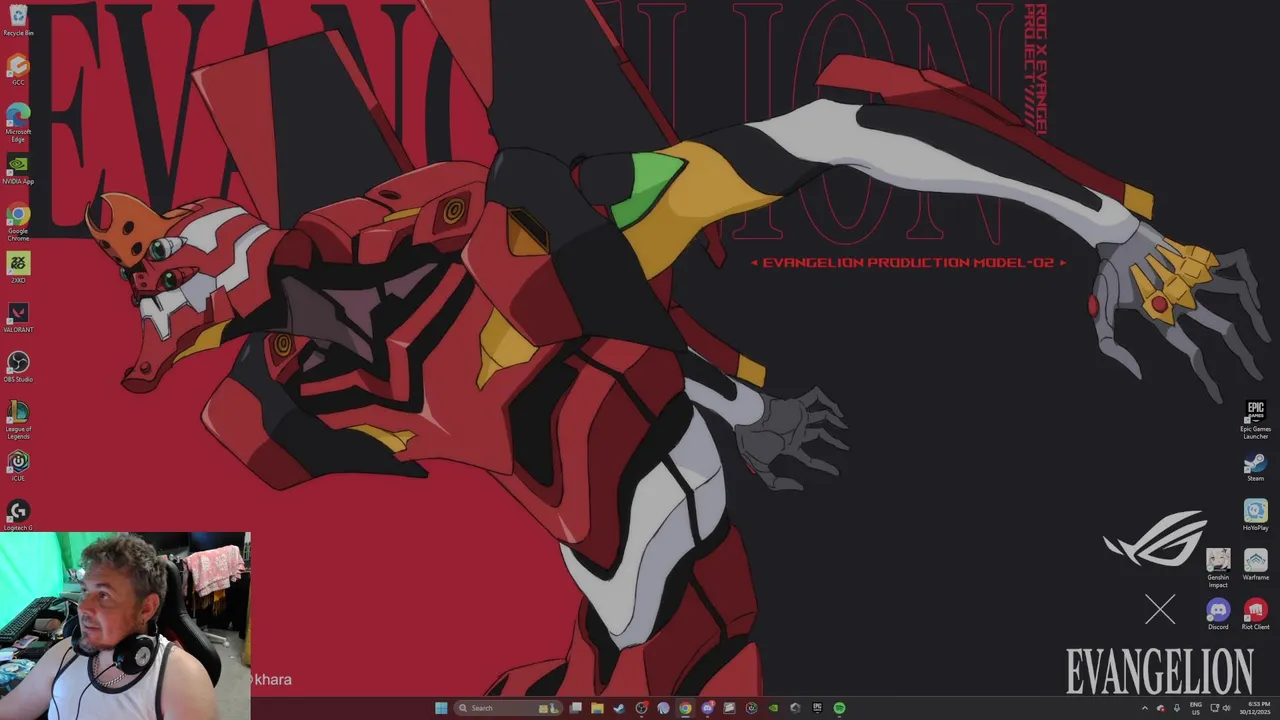The image size is (1280, 720).
Task: Open File Explorer from the taskbar
Action: [x=597, y=708]
